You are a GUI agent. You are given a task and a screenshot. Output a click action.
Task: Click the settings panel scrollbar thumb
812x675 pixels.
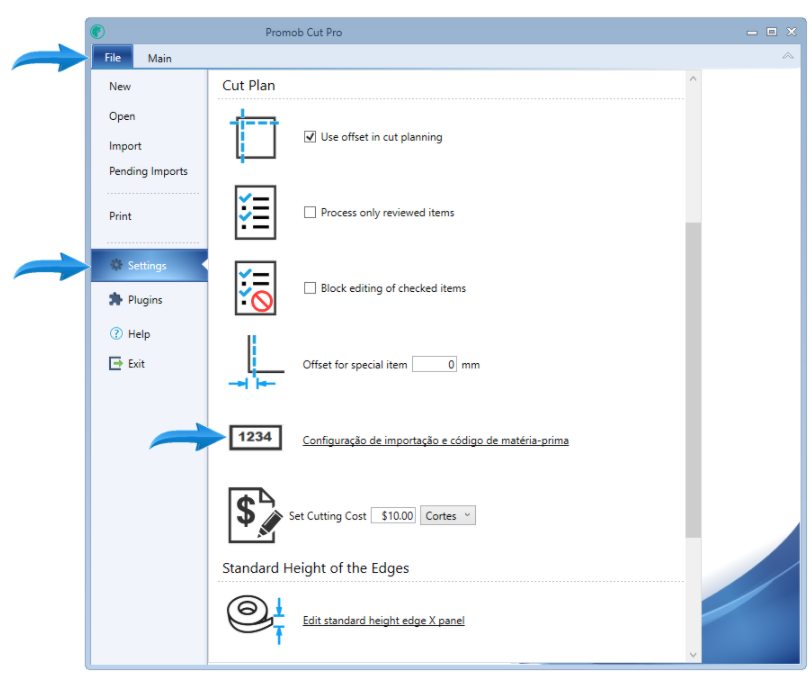click(693, 380)
